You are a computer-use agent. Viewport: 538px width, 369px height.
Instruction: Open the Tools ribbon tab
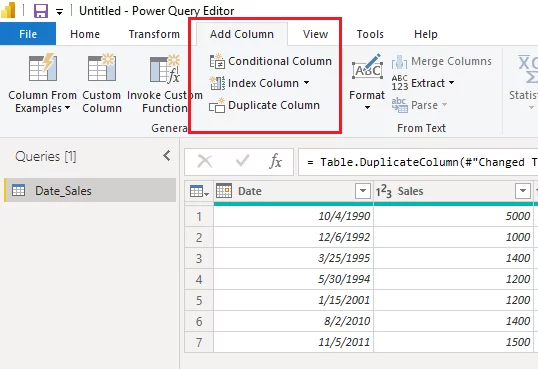point(370,34)
